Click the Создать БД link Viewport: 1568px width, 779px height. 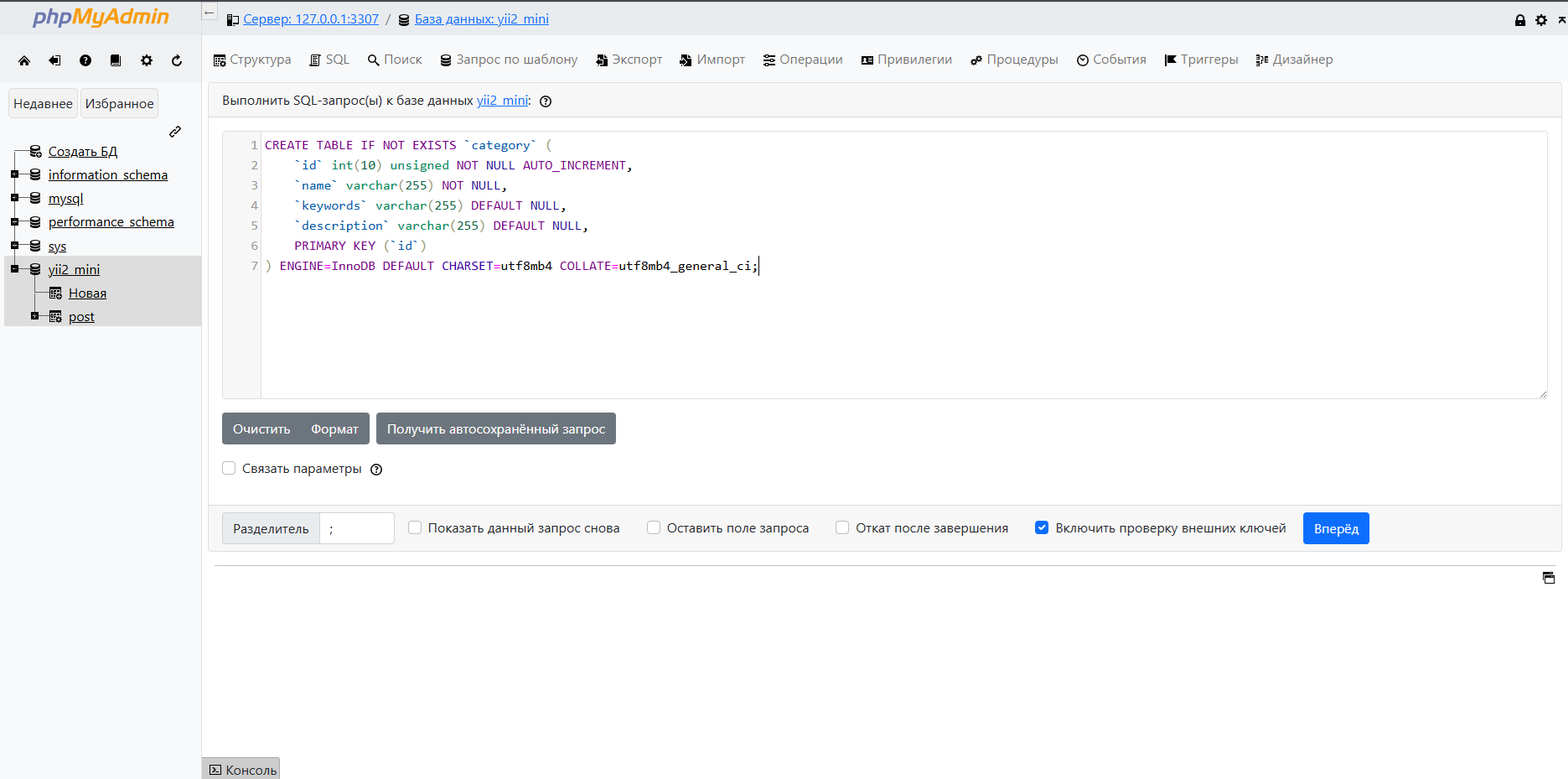(x=83, y=151)
